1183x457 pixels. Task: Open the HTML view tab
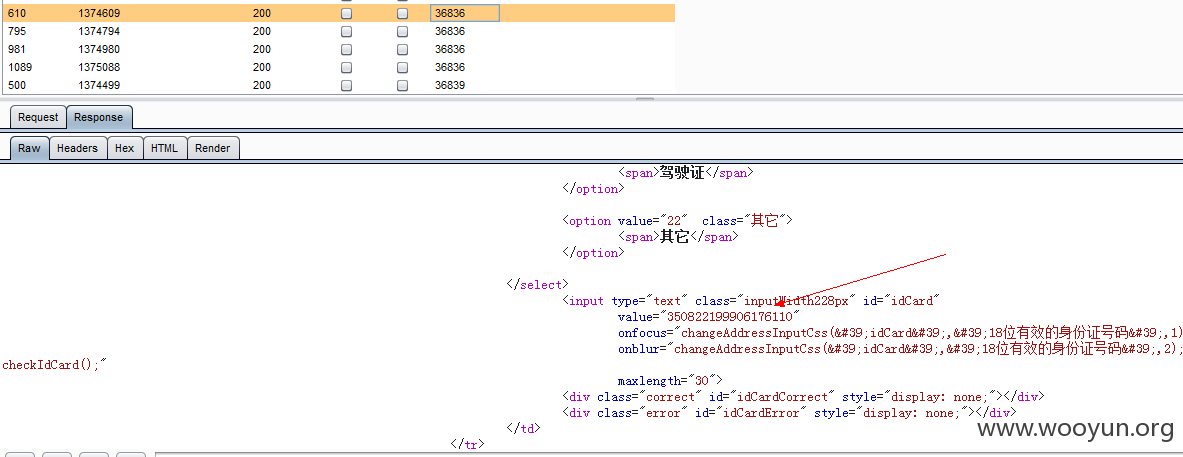click(x=164, y=149)
